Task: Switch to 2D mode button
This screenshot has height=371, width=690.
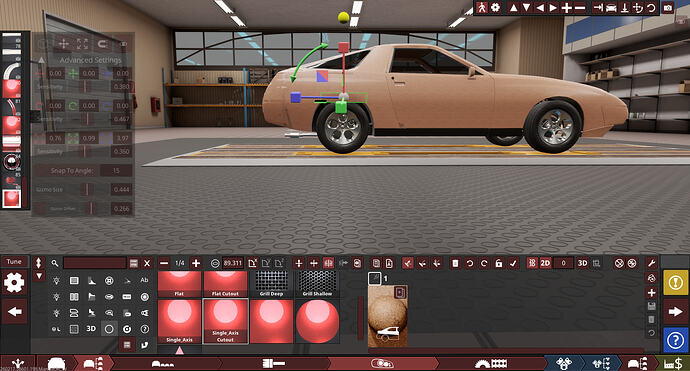Action: point(545,263)
